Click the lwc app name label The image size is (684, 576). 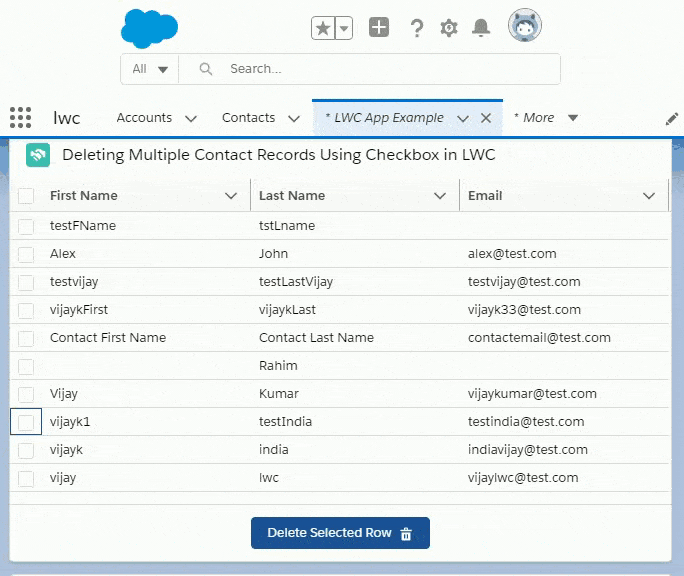click(x=66, y=118)
